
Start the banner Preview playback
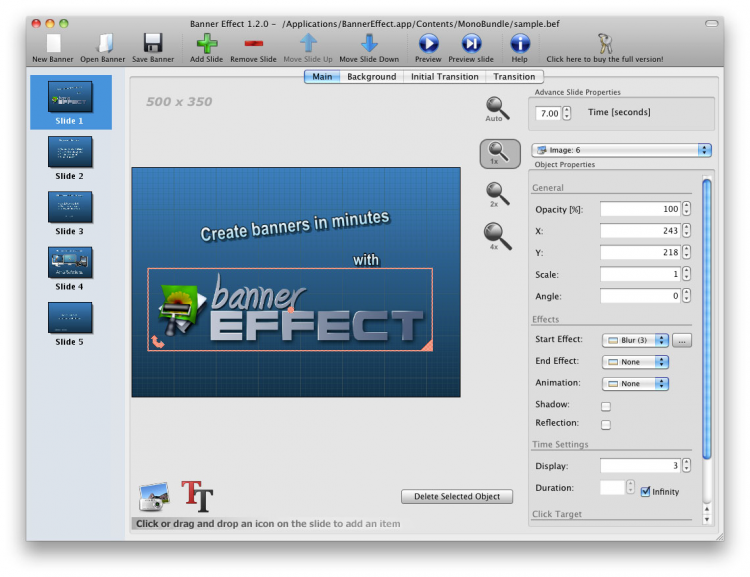coord(429,43)
